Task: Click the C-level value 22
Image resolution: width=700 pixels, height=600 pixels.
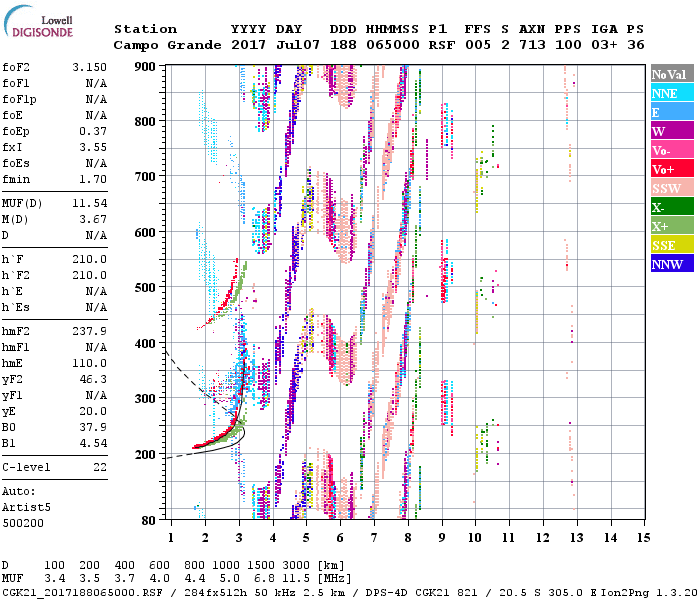Action: pyautogui.click(x=98, y=467)
